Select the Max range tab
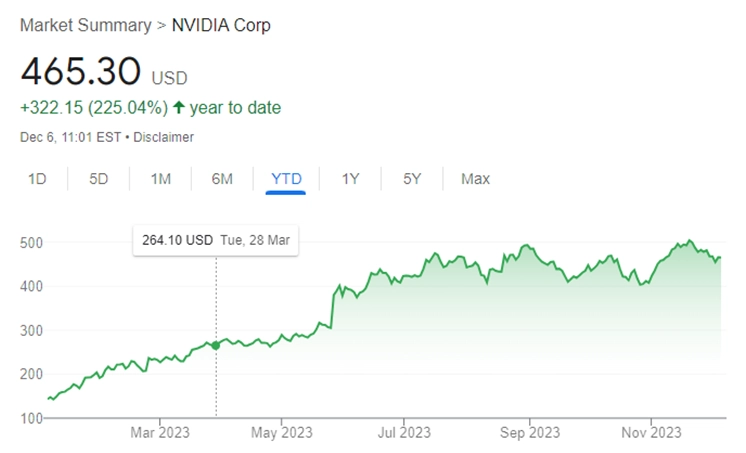This screenshot has width=746, height=453. click(475, 179)
